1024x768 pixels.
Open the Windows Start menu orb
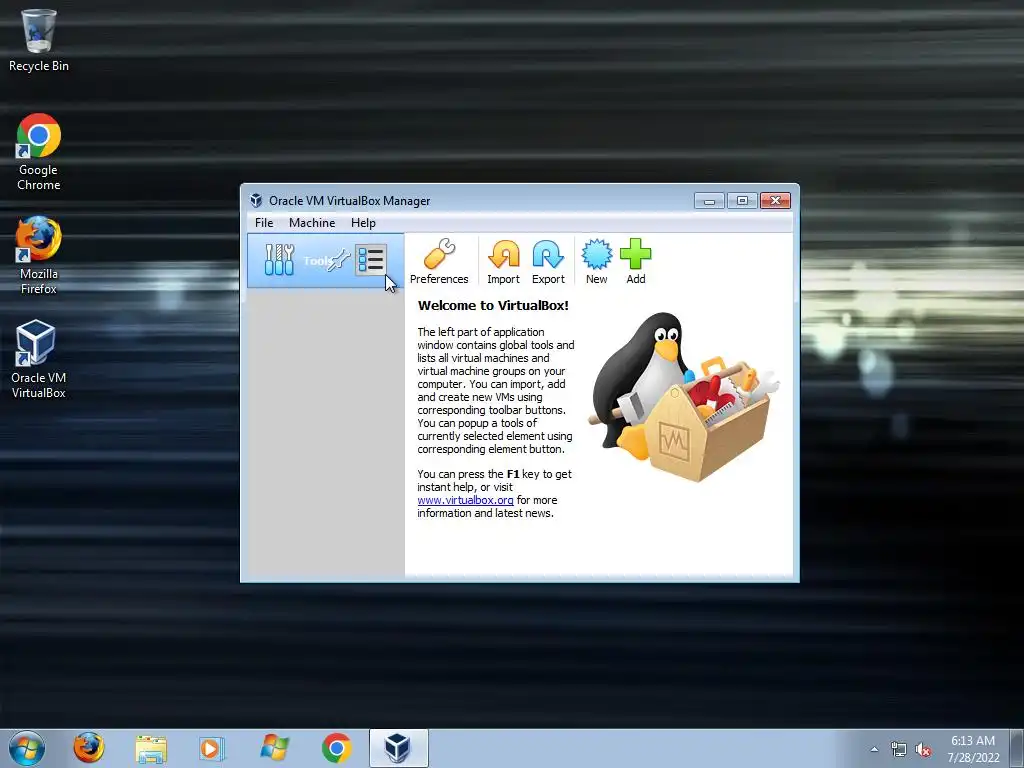pyautogui.click(x=27, y=748)
